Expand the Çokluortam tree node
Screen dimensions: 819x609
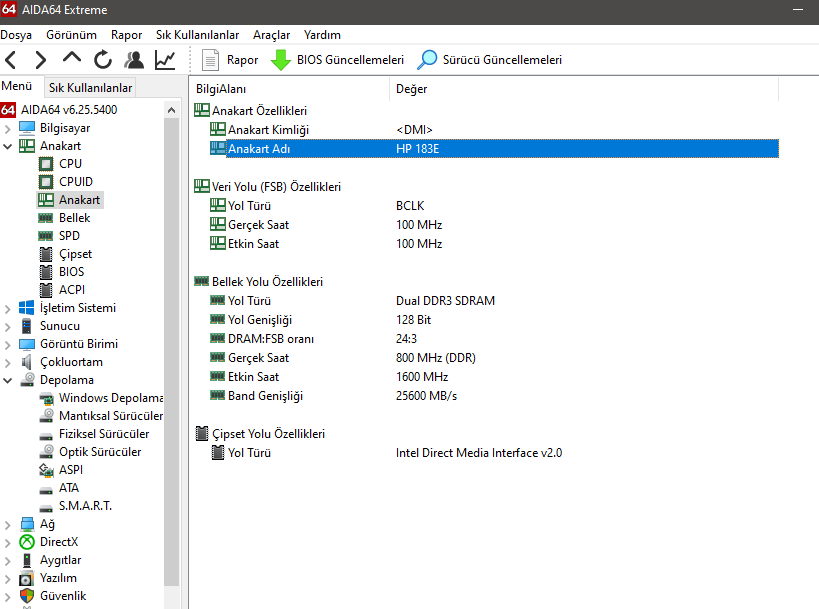point(7,363)
